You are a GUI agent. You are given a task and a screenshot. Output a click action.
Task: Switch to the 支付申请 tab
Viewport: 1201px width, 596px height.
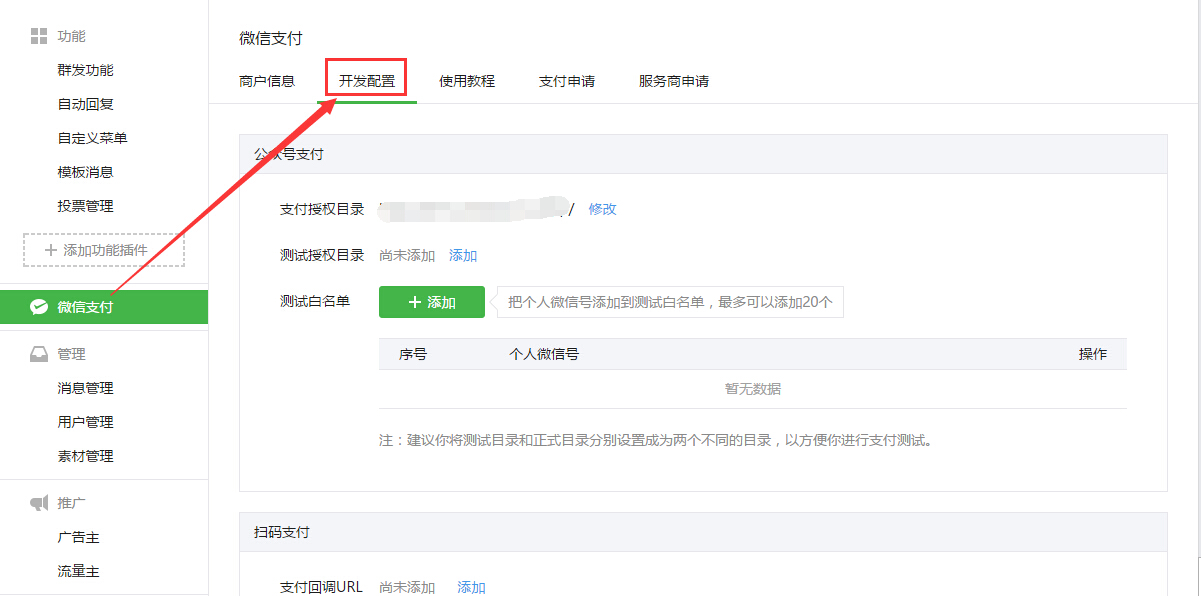tap(567, 81)
